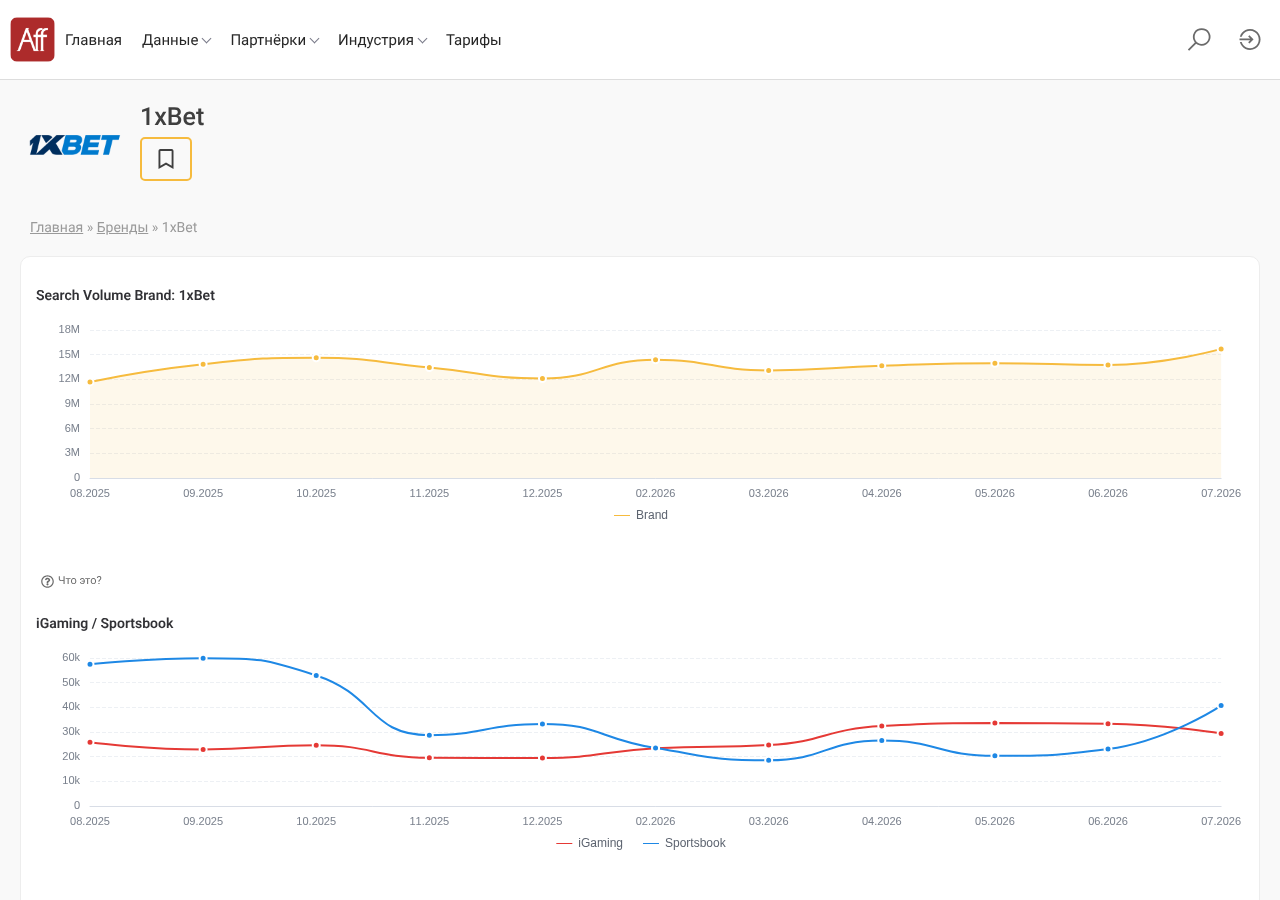
Task: Select the Brand point at 02.2026
Action: click(655, 359)
